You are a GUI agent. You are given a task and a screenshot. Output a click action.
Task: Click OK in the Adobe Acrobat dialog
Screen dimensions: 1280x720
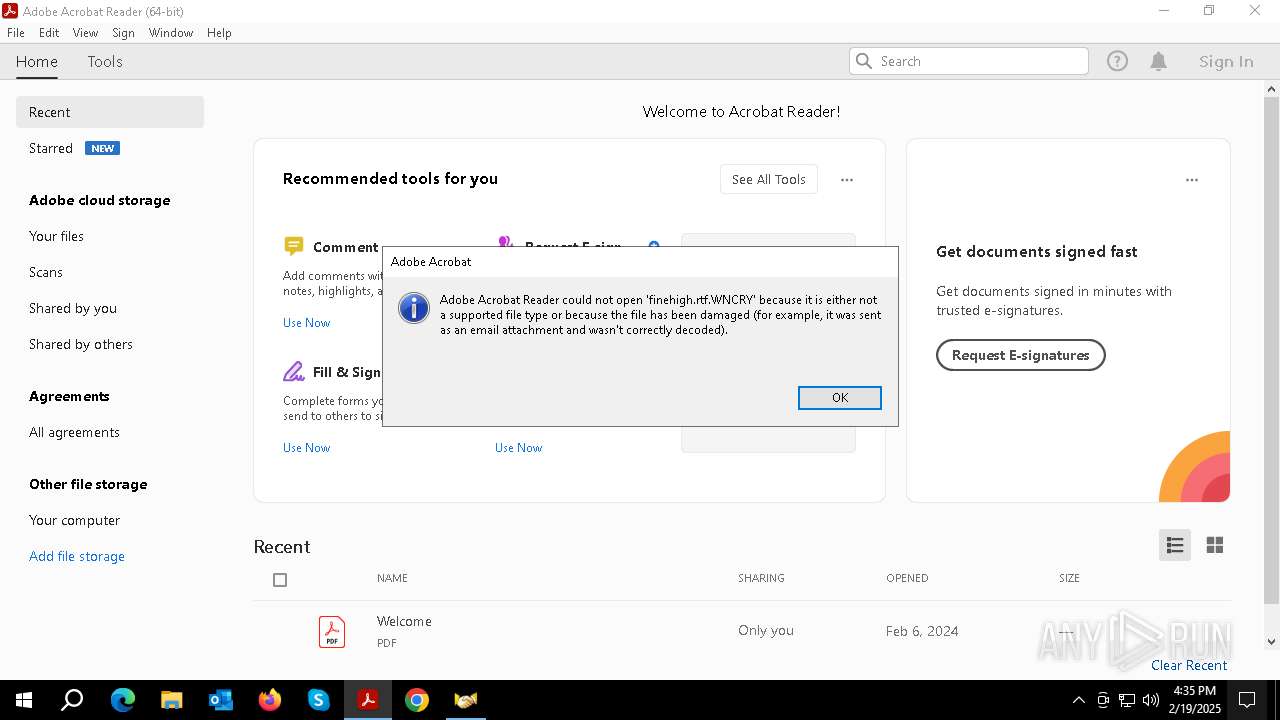point(840,398)
